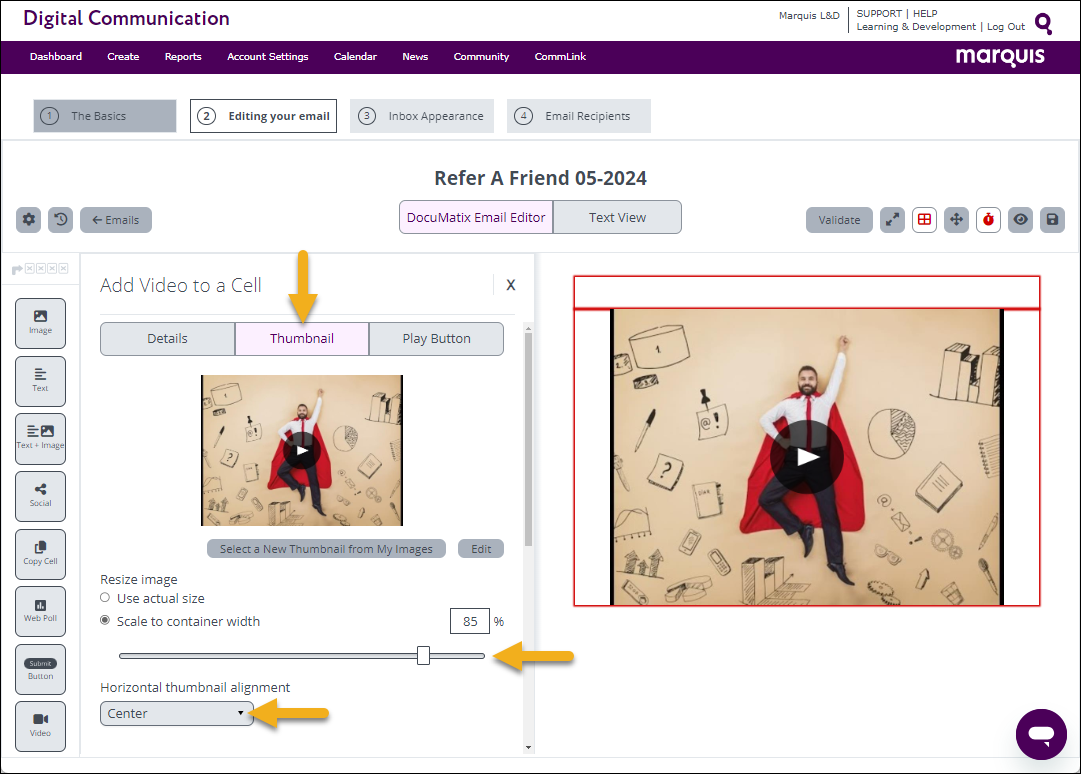Open the Community menu
The image size is (1081, 774).
481,57
